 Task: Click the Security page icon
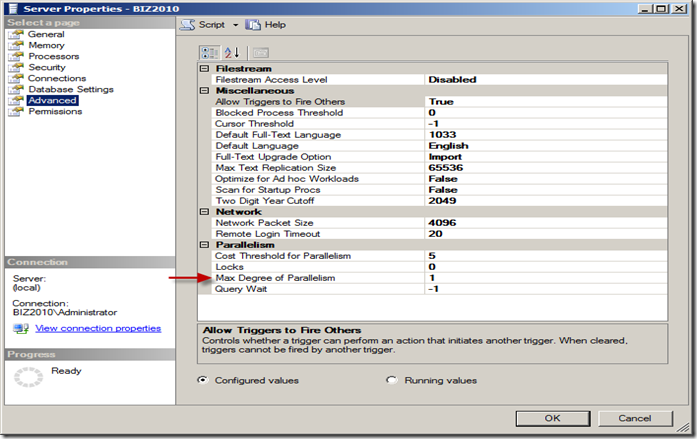coord(16,67)
